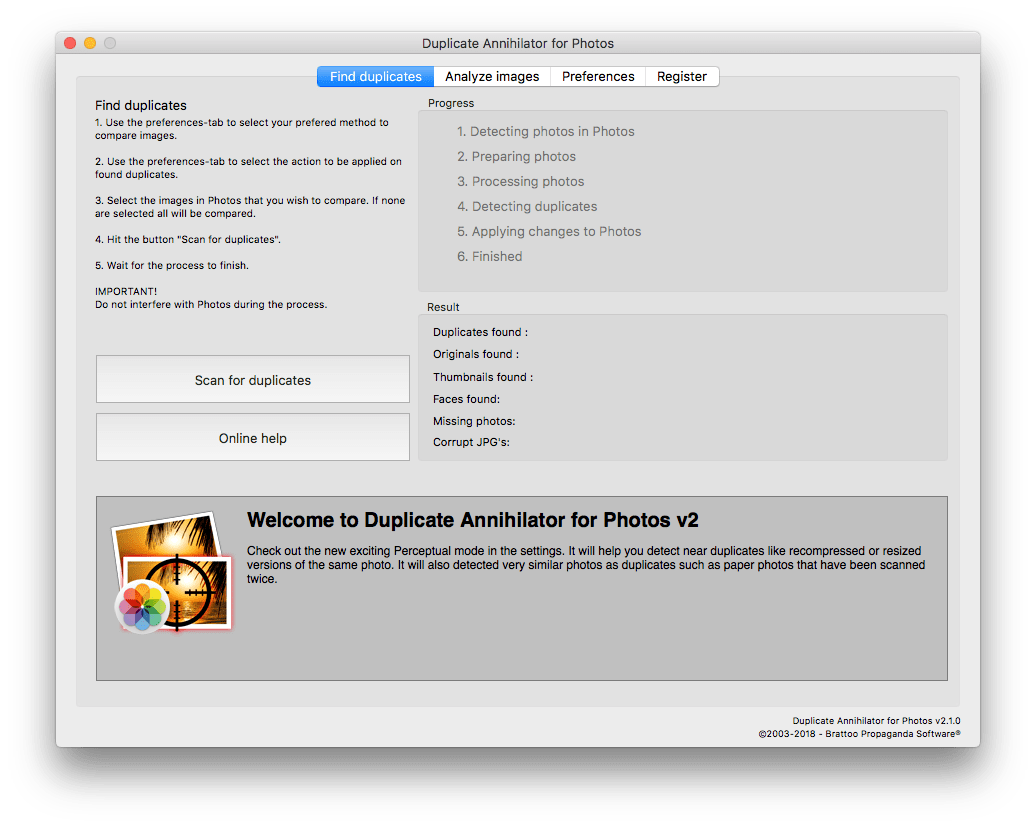Viewport: 1036px width, 827px height.
Task: Minimize the window with yellow button
Action: coord(90,43)
